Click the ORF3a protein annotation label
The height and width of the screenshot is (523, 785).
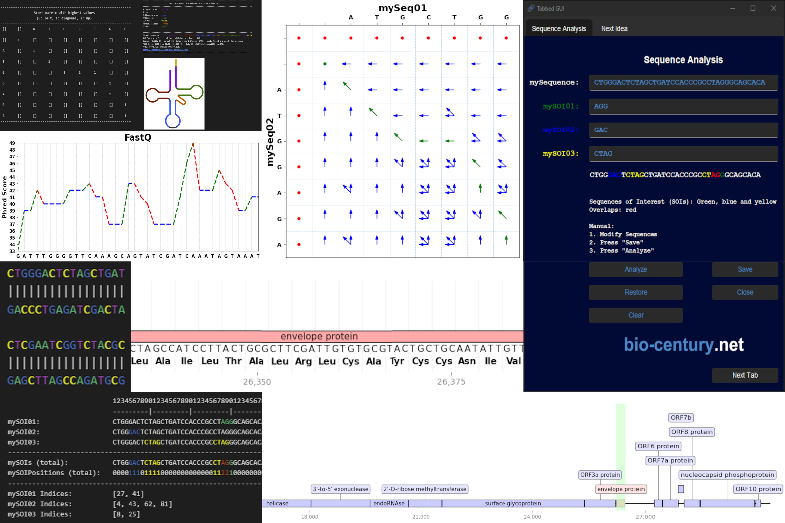(601, 475)
